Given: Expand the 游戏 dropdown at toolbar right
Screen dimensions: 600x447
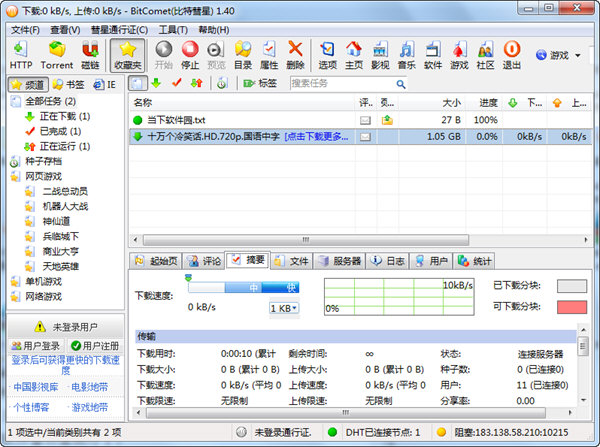Looking at the screenshot, I should pyautogui.click(x=578, y=55).
